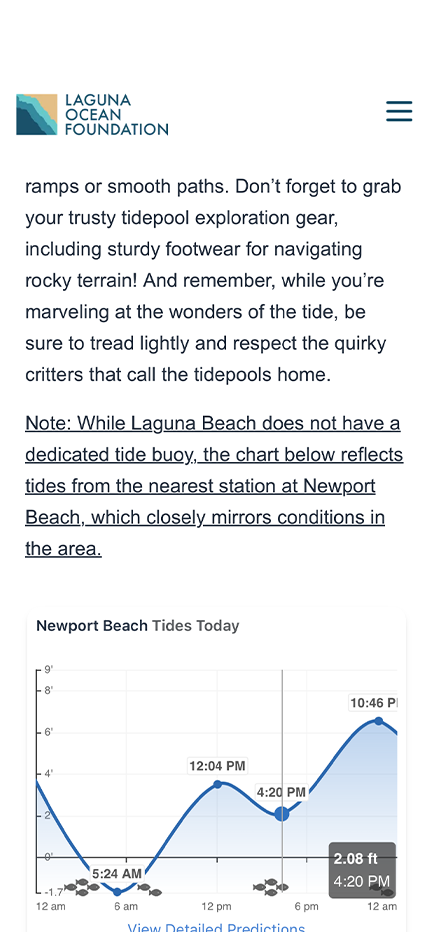Viewport: 430px width, 932px height.
Task: Click the fish icon at bottom right corner of chart
Action: pyautogui.click(x=383, y=890)
